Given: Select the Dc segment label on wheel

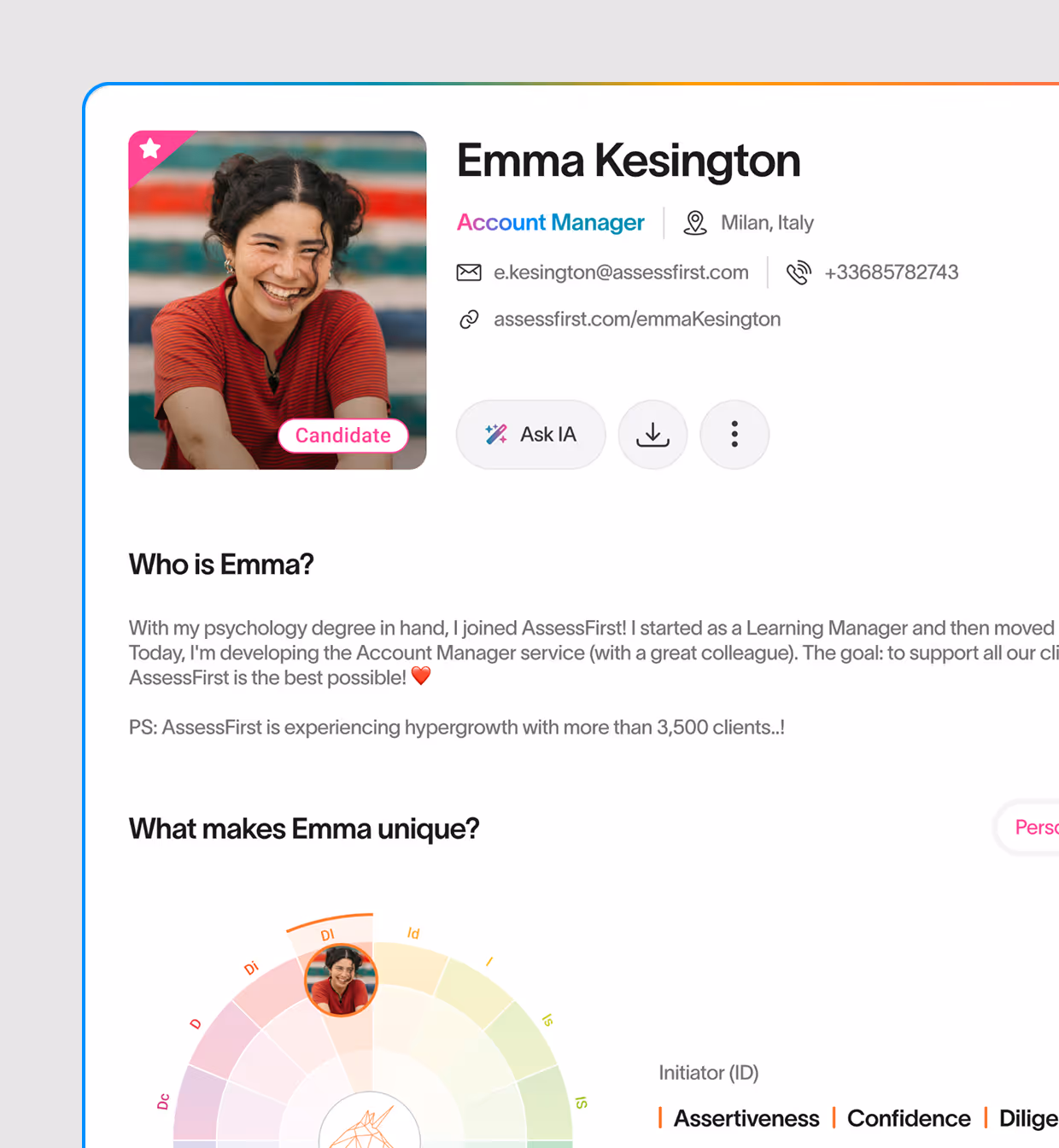Looking at the screenshot, I should click(163, 1102).
